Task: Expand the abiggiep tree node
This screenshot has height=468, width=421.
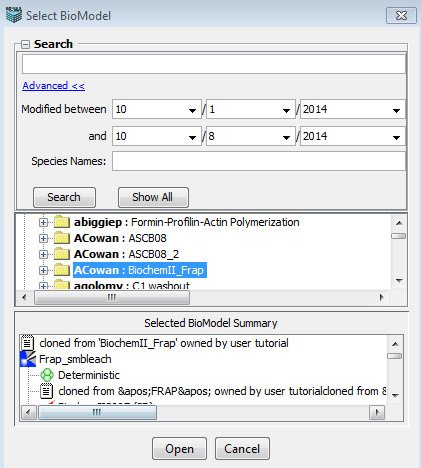Action: pos(43,222)
